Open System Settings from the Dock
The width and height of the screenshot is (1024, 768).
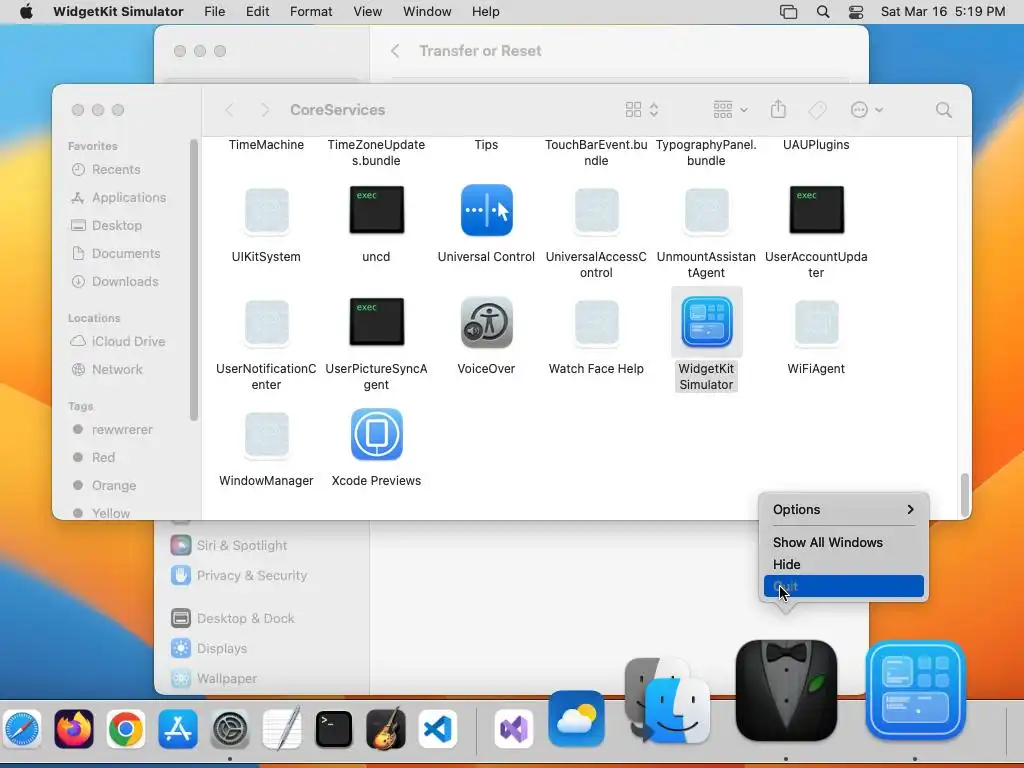[230, 729]
